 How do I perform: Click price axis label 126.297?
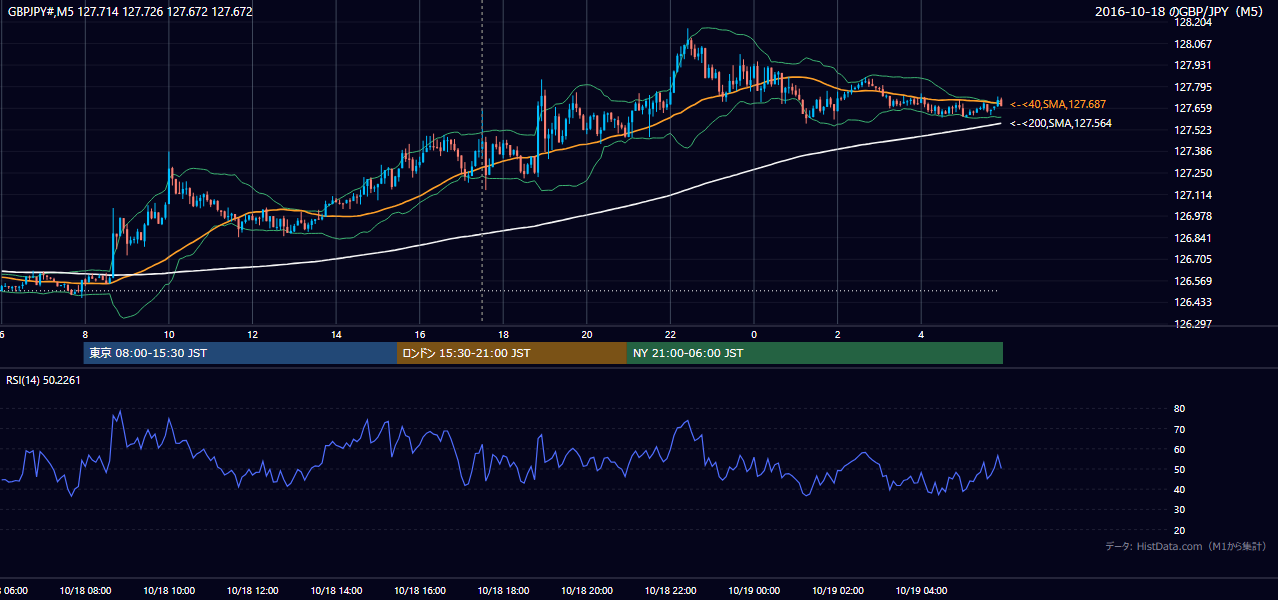tap(1193, 324)
